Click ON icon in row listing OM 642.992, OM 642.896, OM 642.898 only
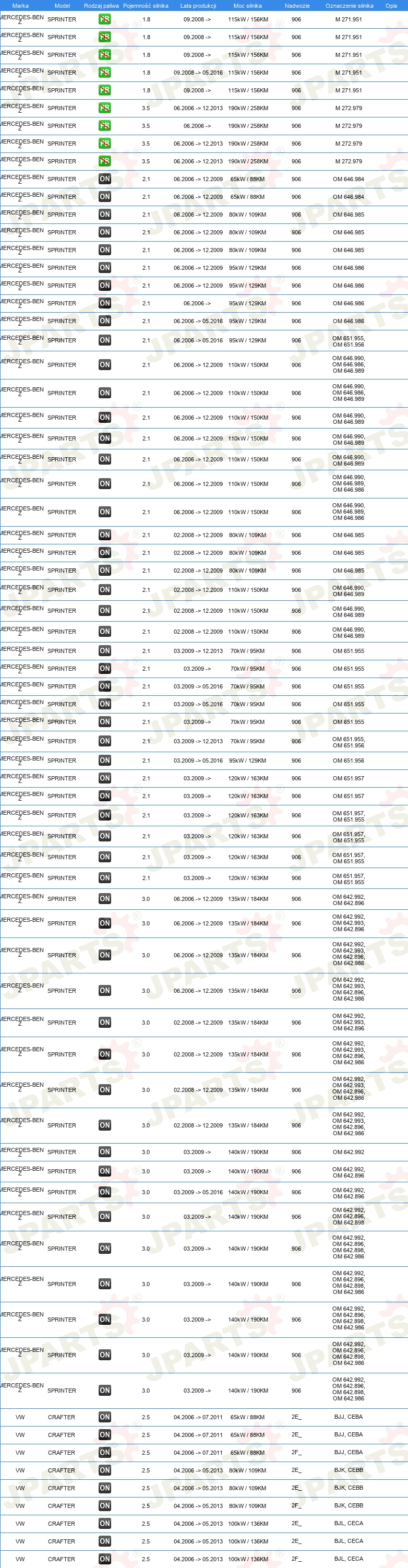This screenshot has height=1568, width=408. [104, 1216]
